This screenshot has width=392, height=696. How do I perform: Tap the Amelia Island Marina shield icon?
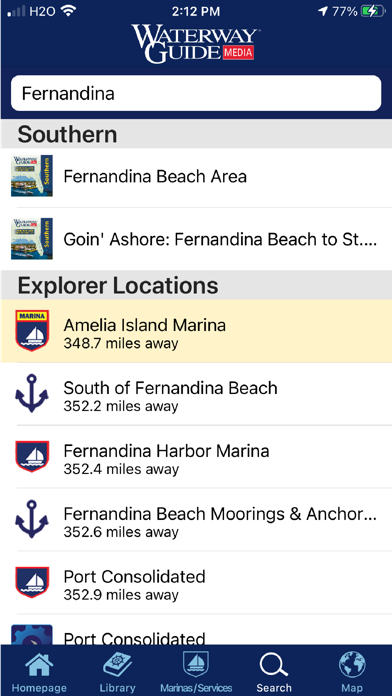tap(32, 331)
